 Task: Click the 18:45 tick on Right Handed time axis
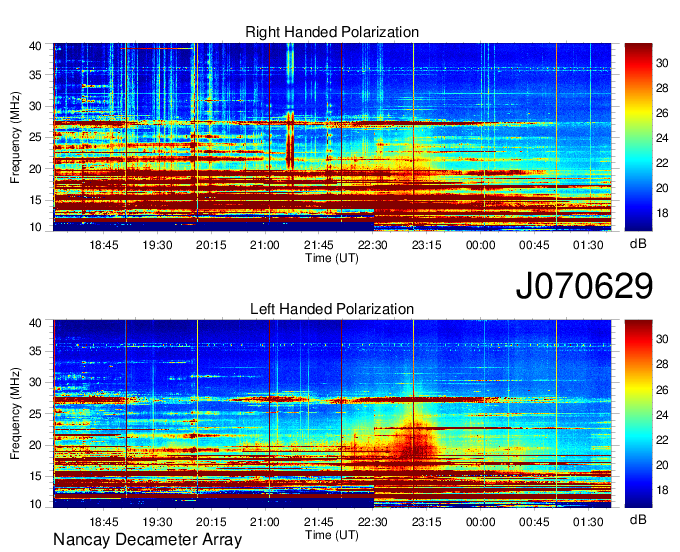tap(104, 245)
